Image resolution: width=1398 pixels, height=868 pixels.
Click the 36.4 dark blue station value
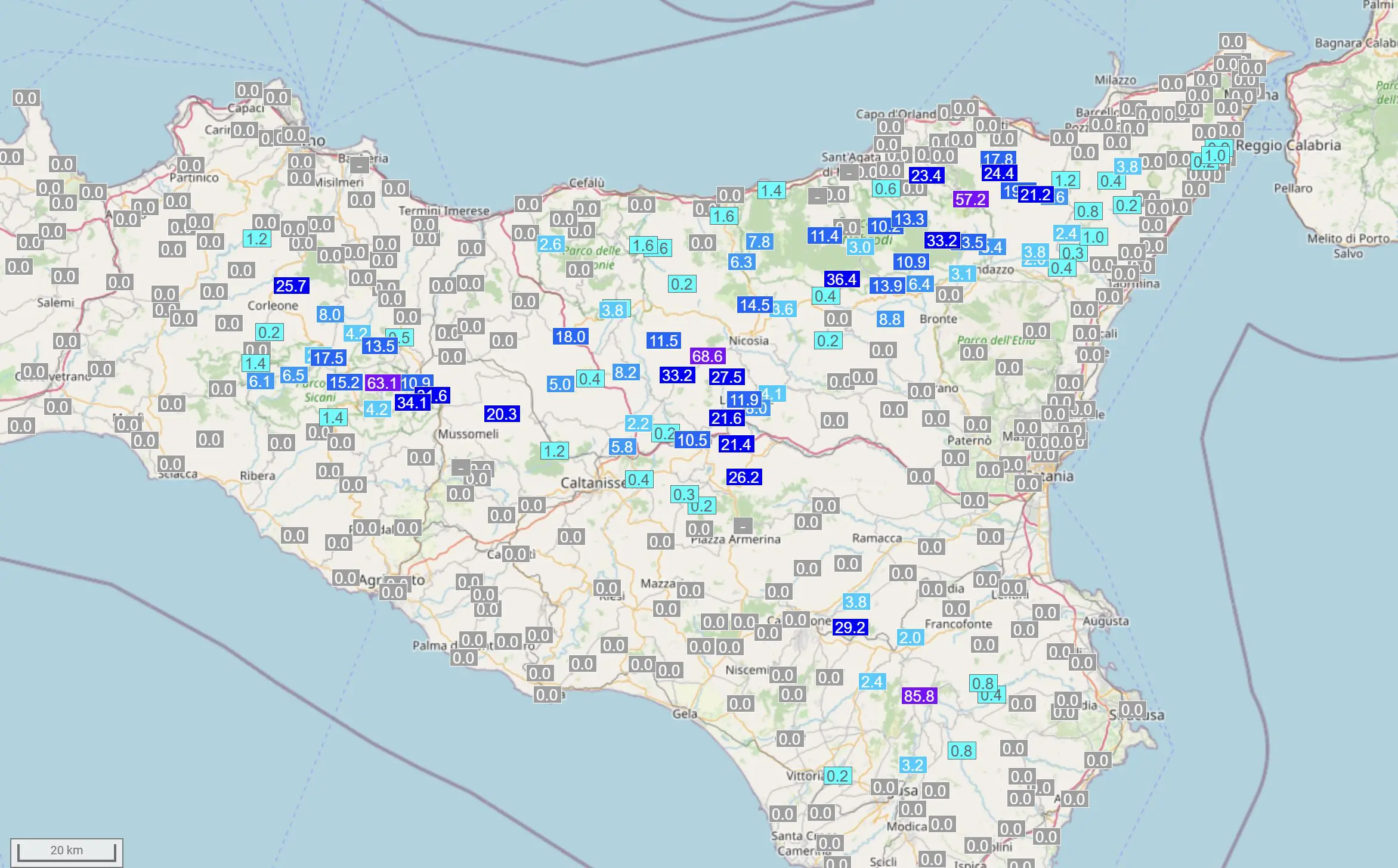[x=842, y=279]
